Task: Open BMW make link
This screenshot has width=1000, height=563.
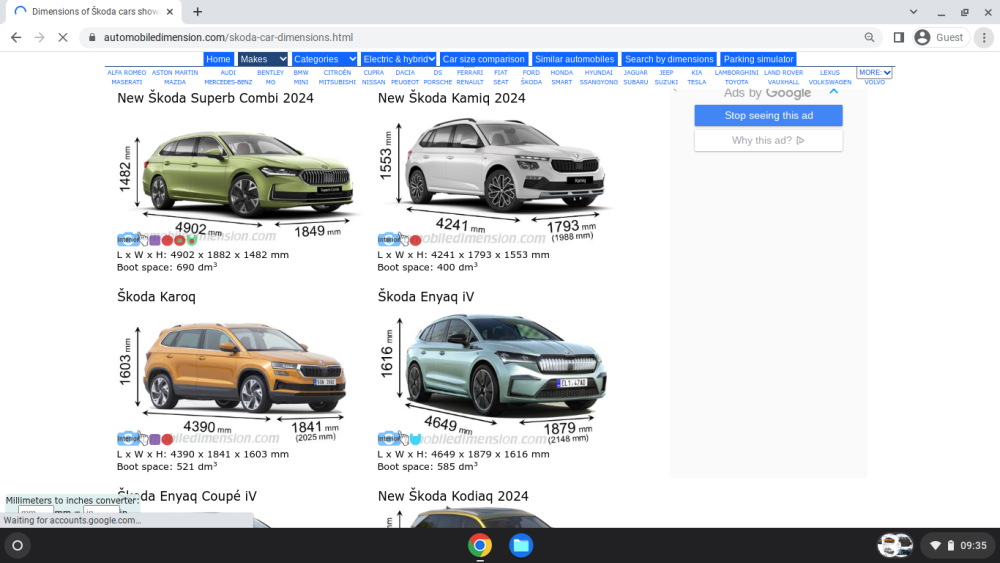Action: coord(301,73)
